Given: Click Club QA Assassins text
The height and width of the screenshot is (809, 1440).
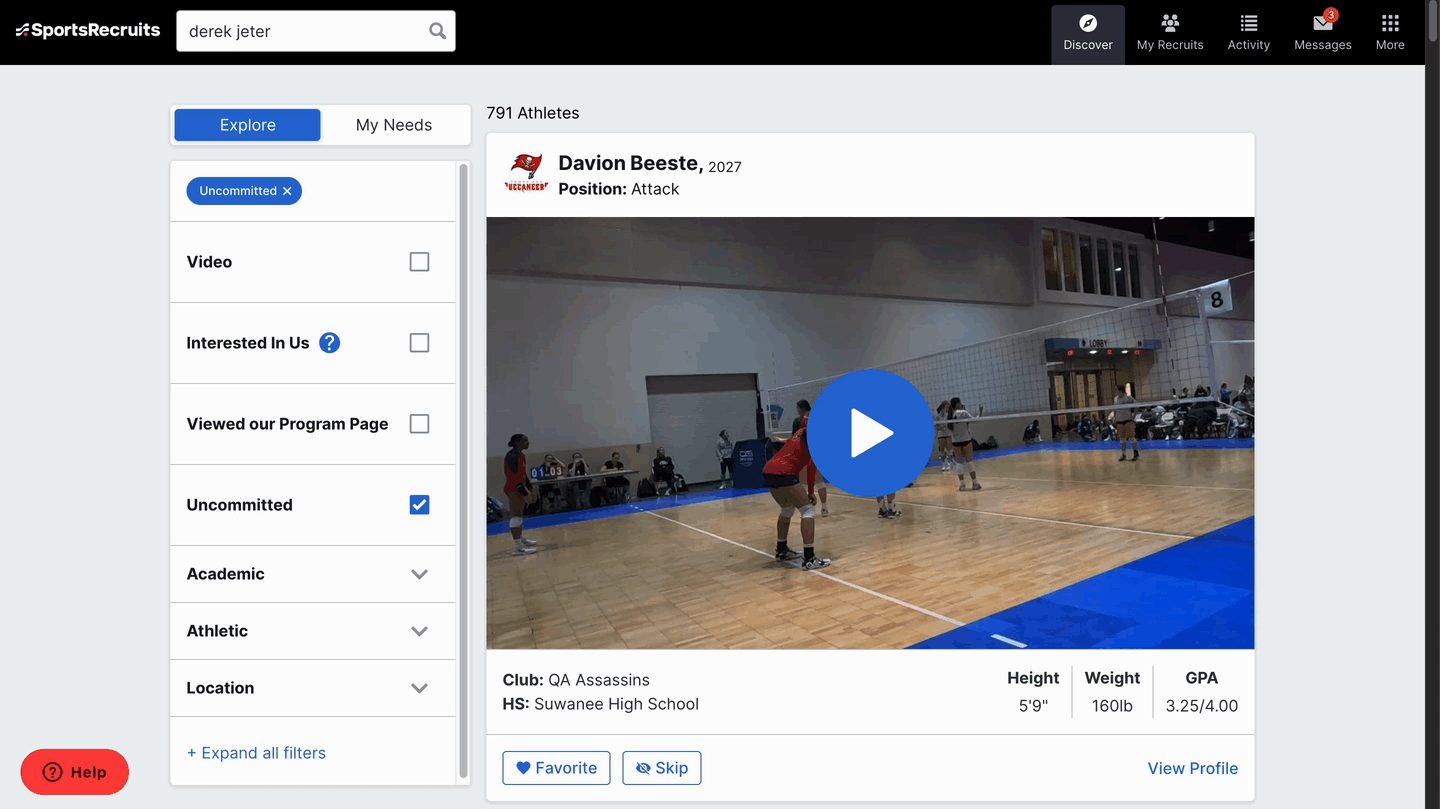Looking at the screenshot, I should pos(576,680).
